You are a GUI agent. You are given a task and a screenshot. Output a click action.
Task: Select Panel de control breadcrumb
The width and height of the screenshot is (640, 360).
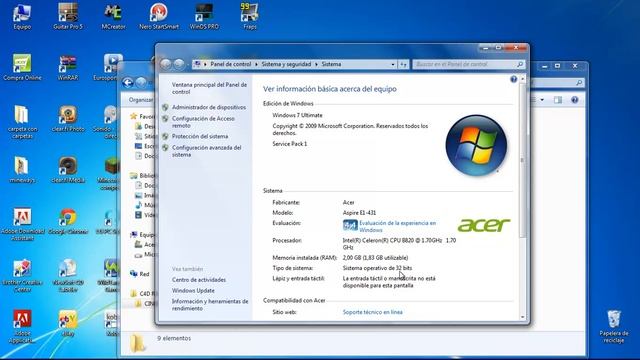[231, 64]
